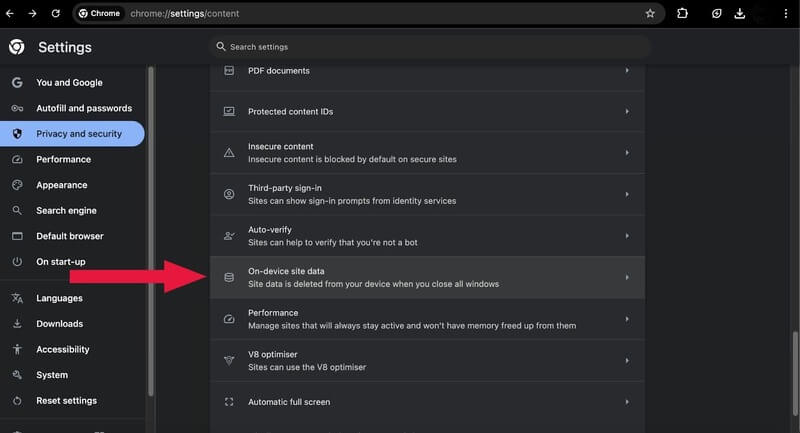Viewport: 800px width, 433px height.
Task: Open Default browser settings
Action: (72, 236)
